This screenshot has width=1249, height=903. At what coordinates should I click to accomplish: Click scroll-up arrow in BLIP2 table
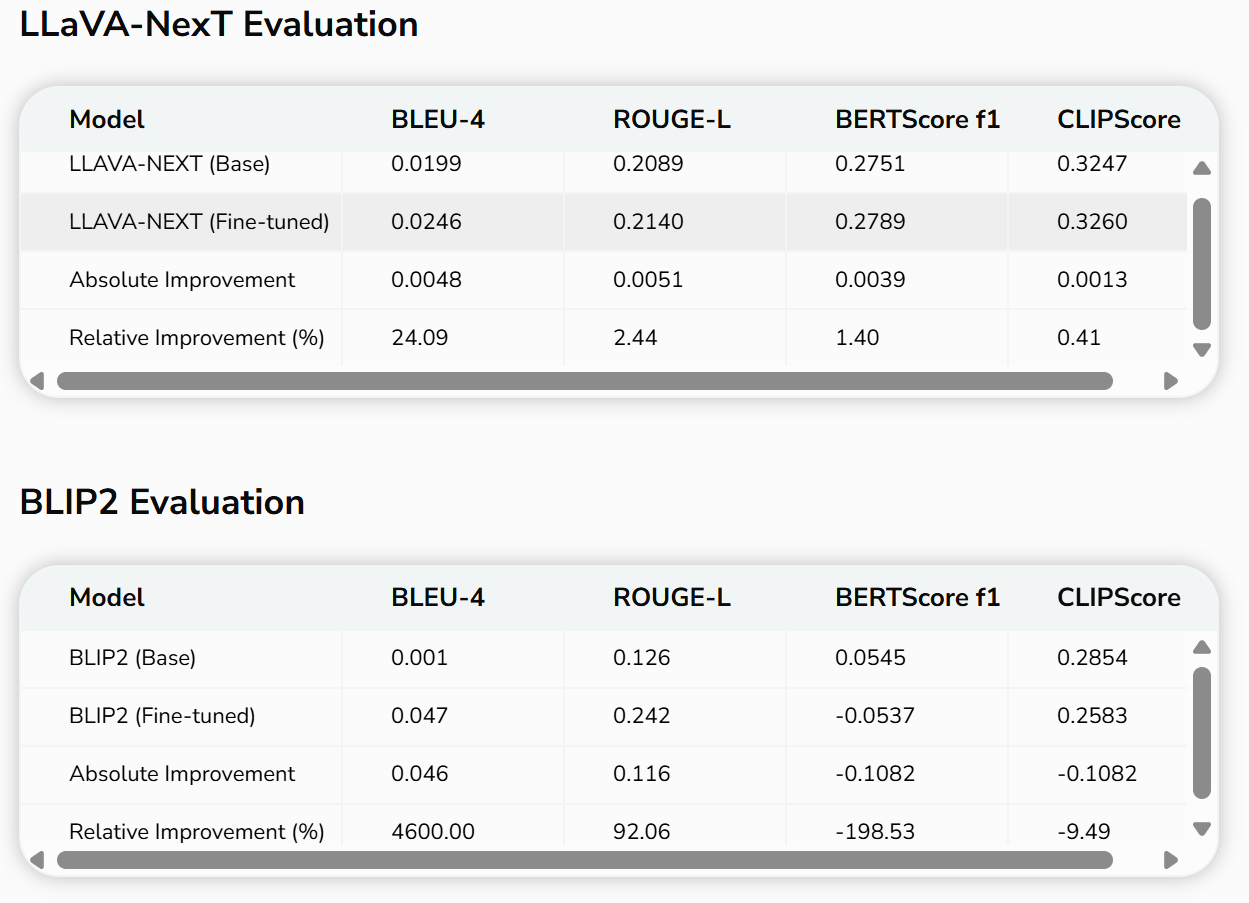1202,647
